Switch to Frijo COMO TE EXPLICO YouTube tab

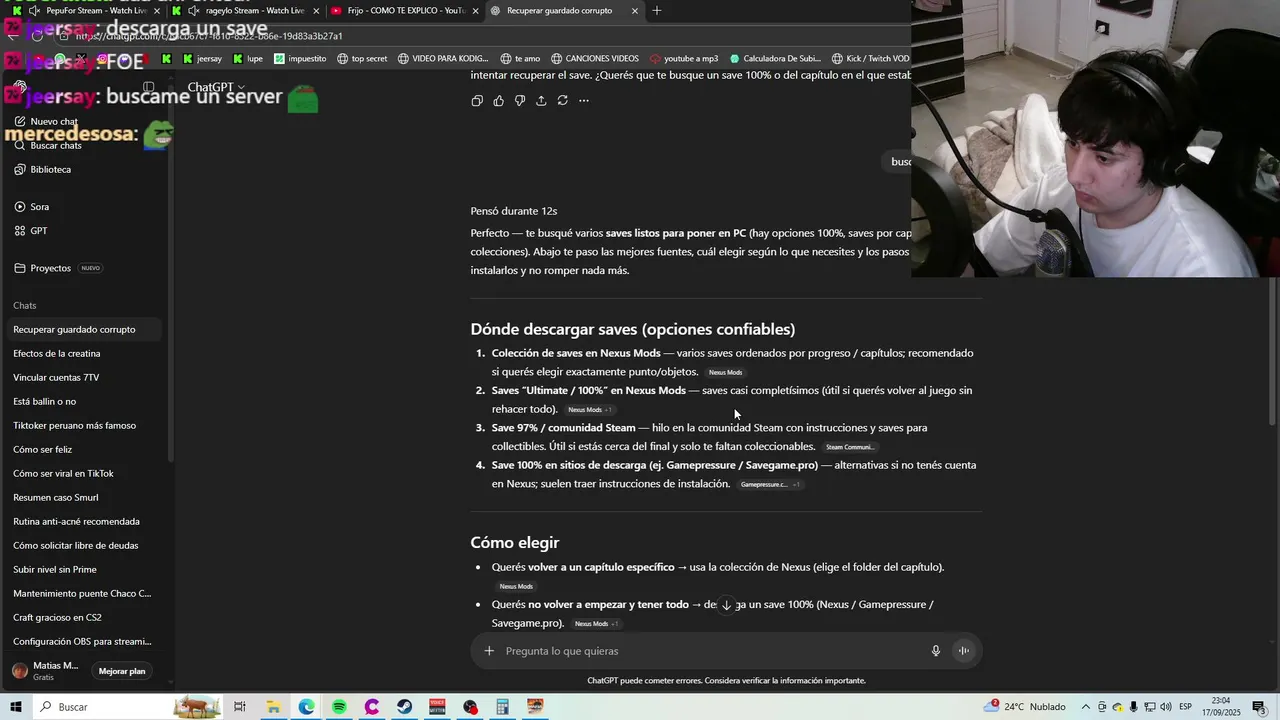click(x=405, y=11)
